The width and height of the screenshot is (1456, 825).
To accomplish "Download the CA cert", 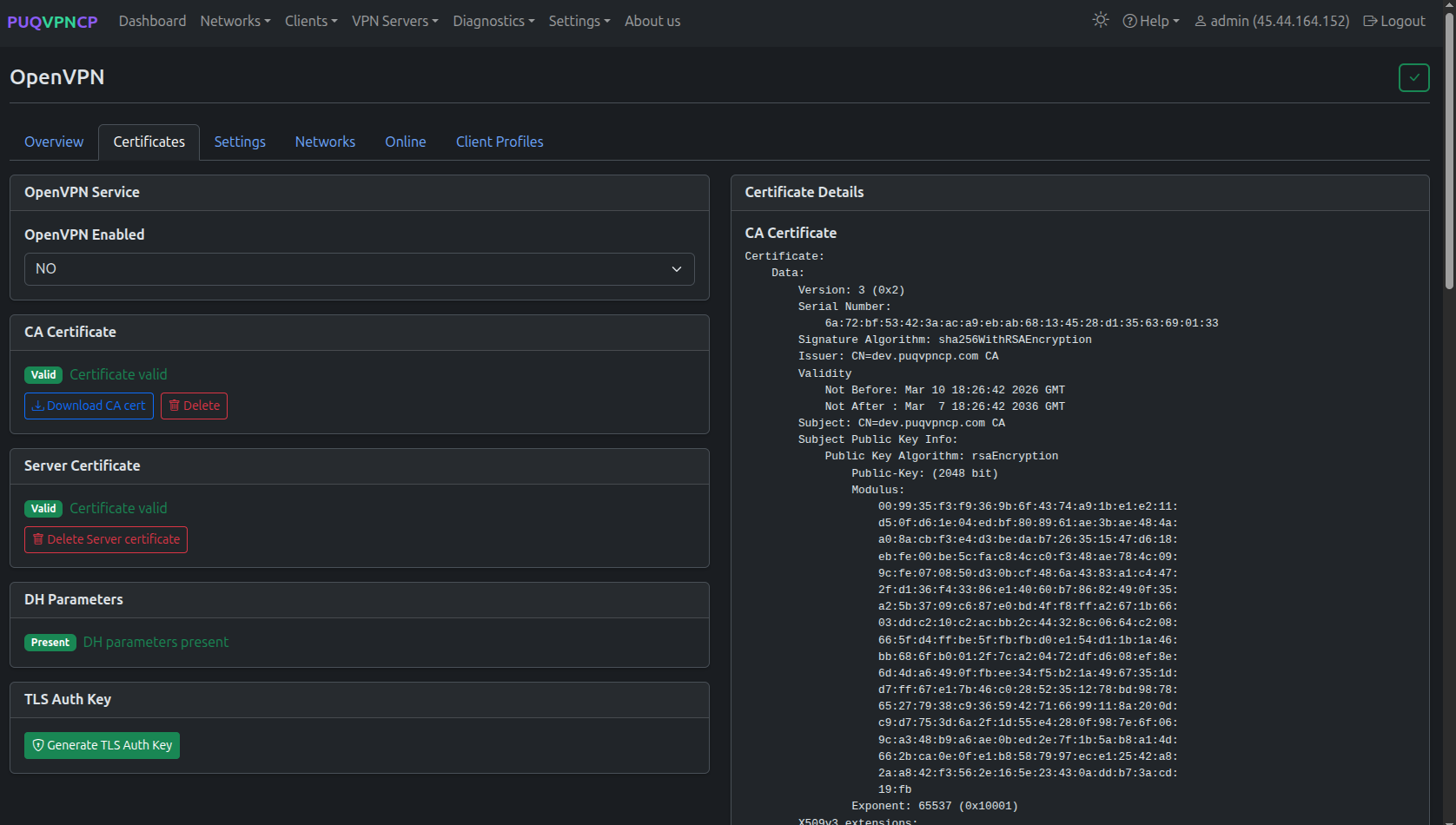I will coord(89,406).
